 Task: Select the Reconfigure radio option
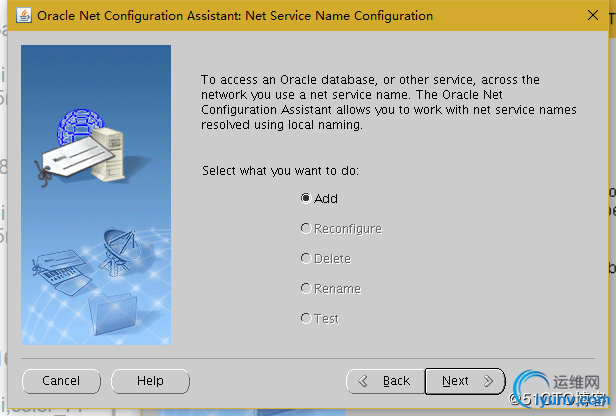pyautogui.click(x=341, y=229)
